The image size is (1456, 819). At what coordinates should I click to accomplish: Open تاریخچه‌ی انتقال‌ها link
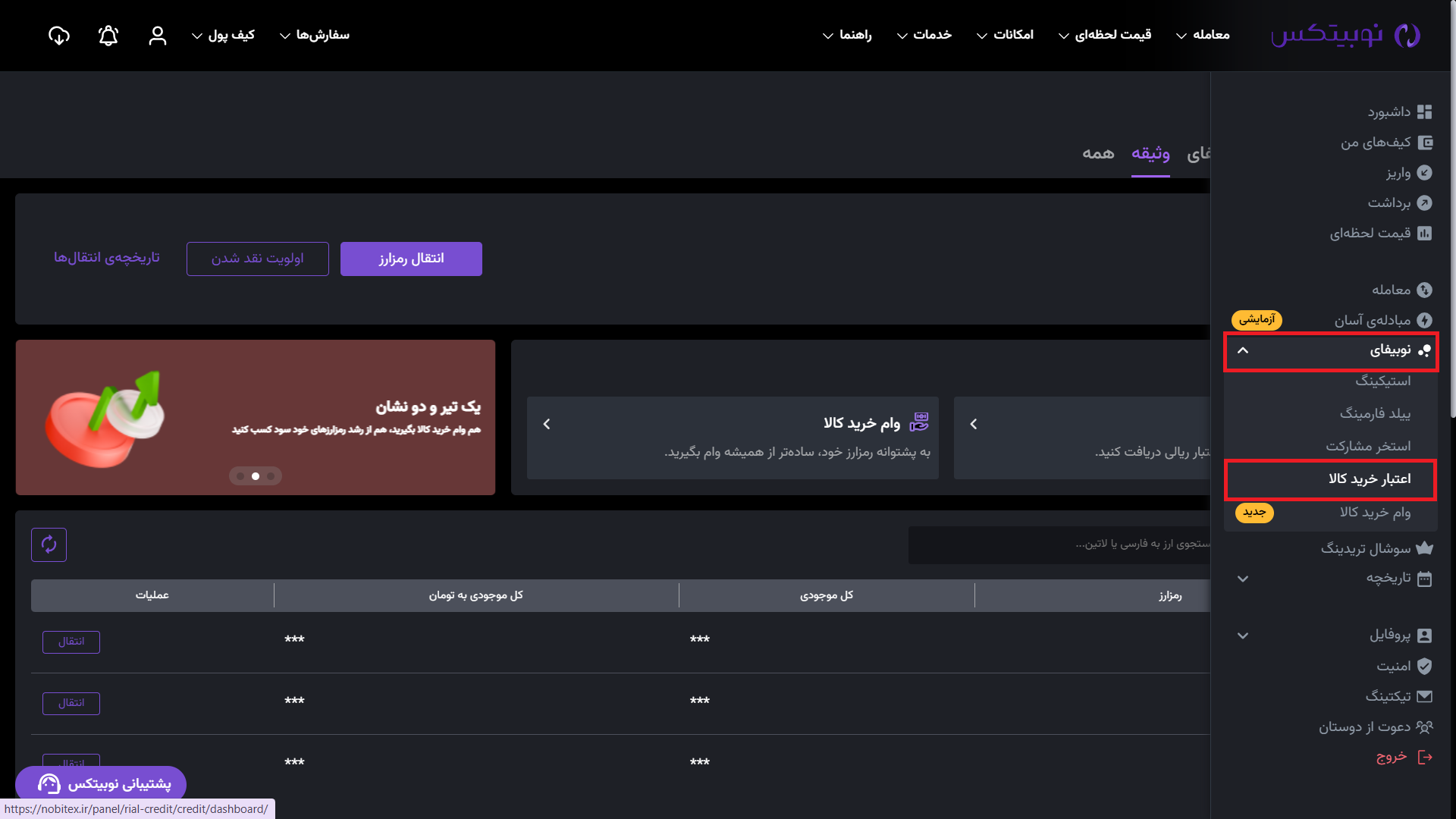(106, 258)
